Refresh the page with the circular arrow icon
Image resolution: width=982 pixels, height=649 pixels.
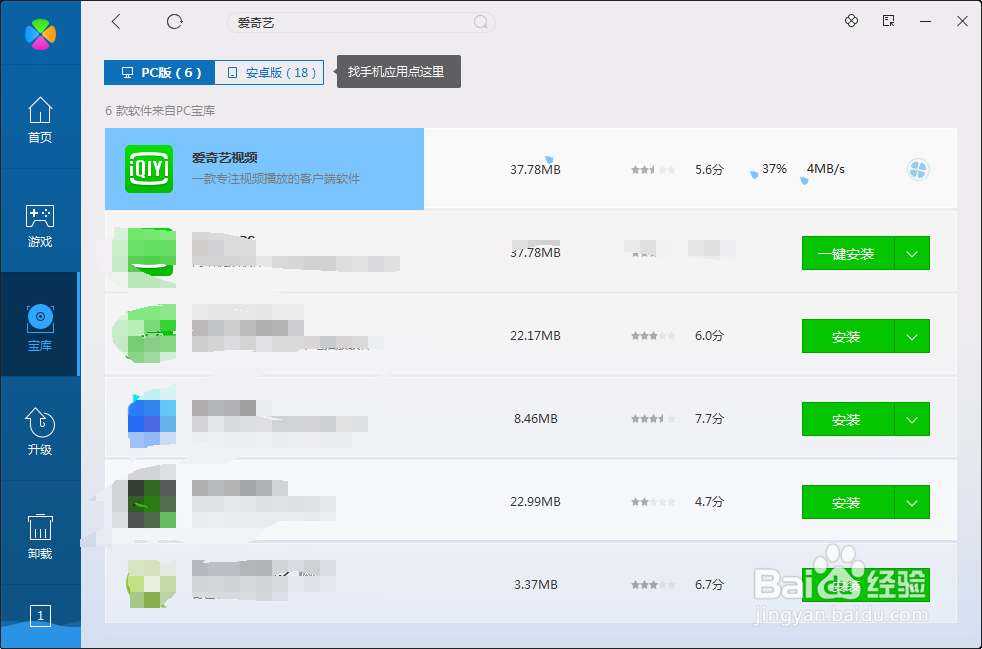175,22
